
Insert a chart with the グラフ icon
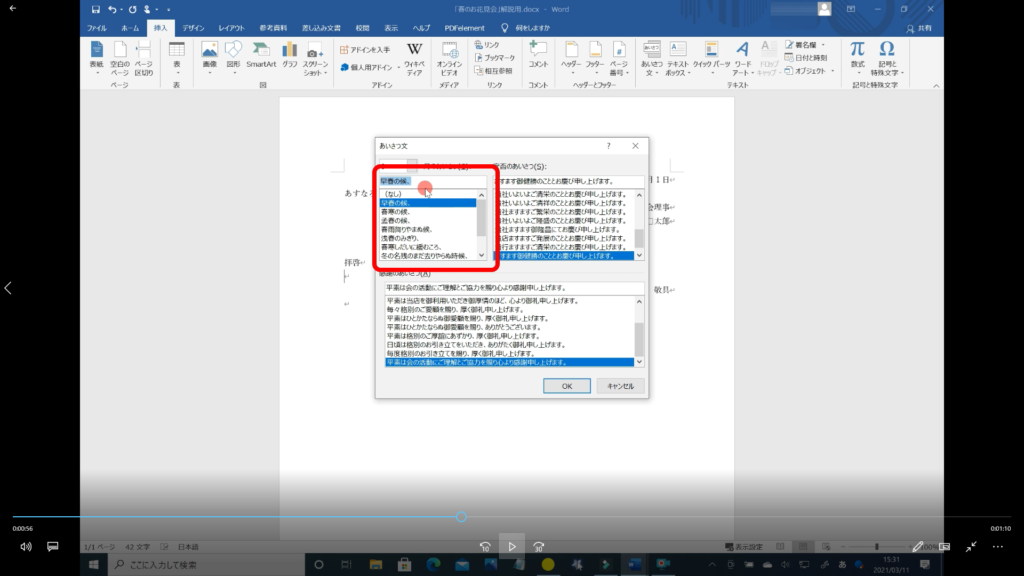click(x=290, y=54)
